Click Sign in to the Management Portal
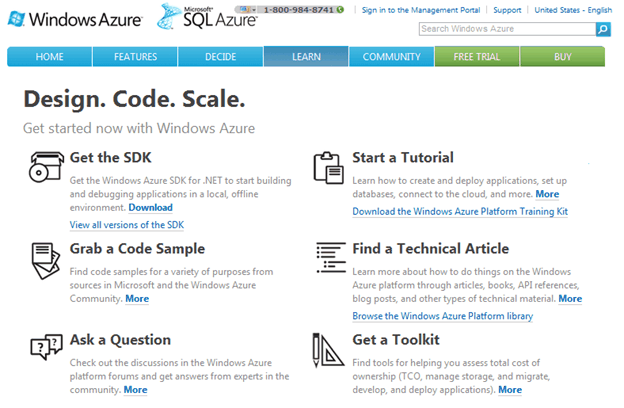 [x=421, y=10]
